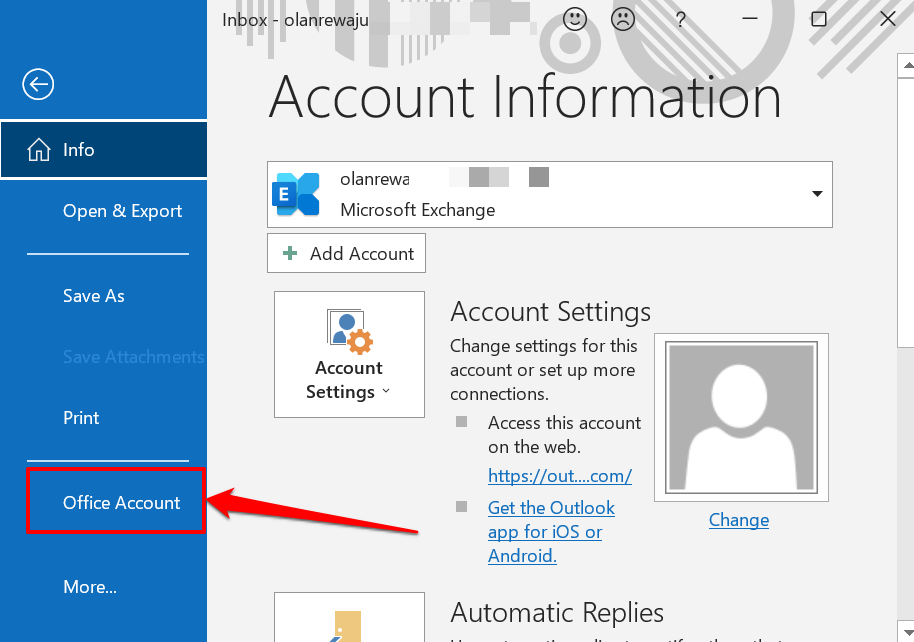Send a smile feedback icon
The image size is (914, 642).
point(575,19)
